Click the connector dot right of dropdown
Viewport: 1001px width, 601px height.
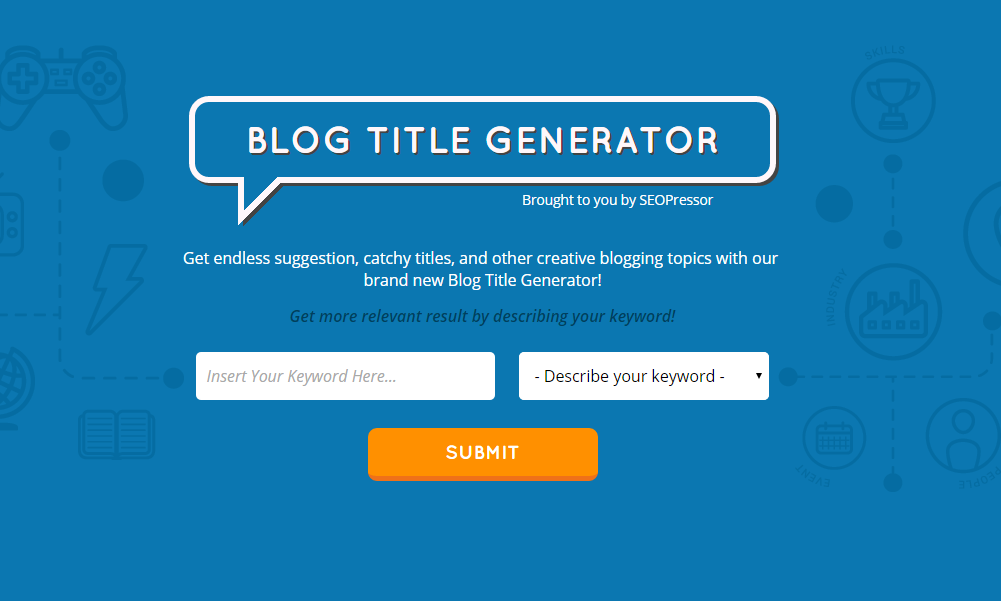(788, 377)
